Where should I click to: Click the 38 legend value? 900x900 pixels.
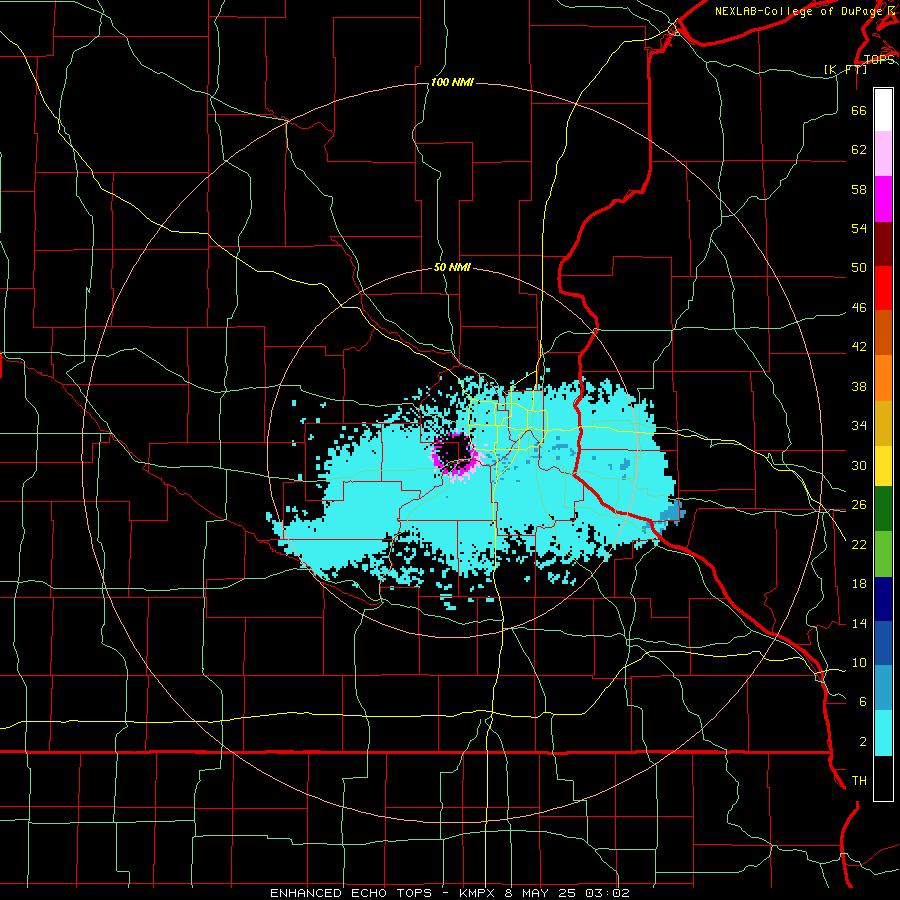[x=859, y=386]
